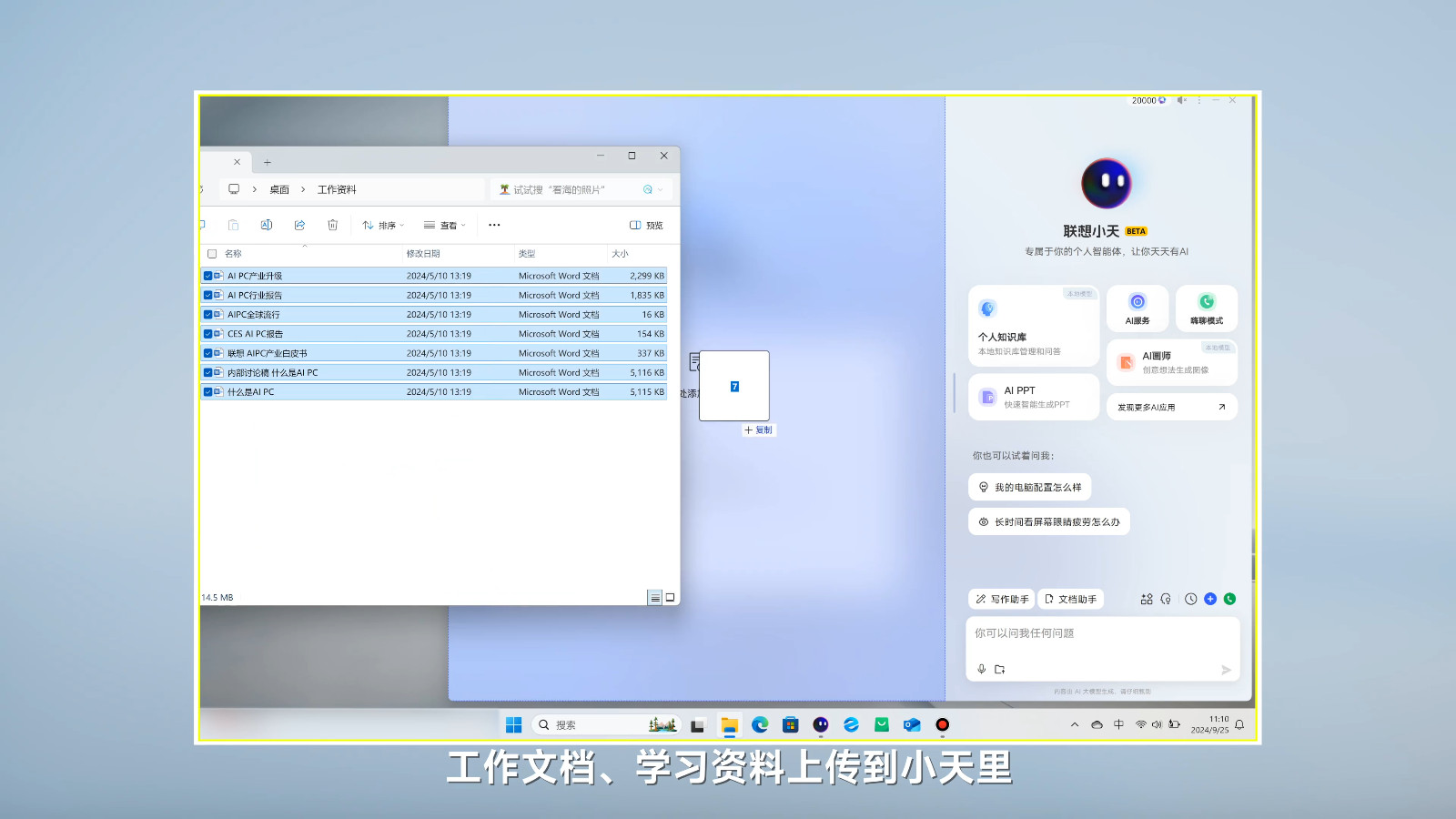Click the 20000 points counter
The image size is (1456, 819).
point(1148,100)
